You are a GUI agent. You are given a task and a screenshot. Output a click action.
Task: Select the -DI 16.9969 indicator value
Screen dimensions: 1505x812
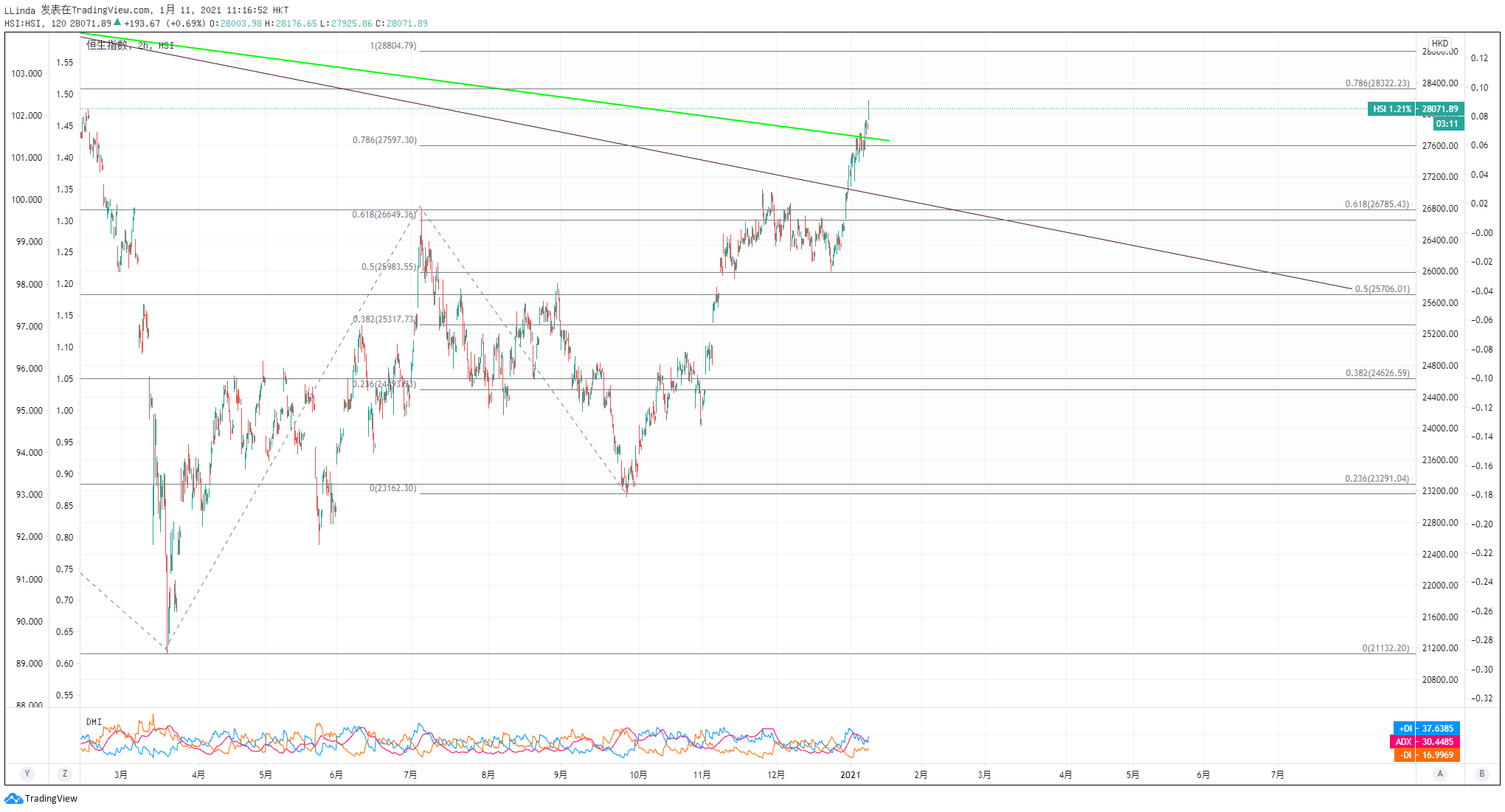click(x=1427, y=755)
